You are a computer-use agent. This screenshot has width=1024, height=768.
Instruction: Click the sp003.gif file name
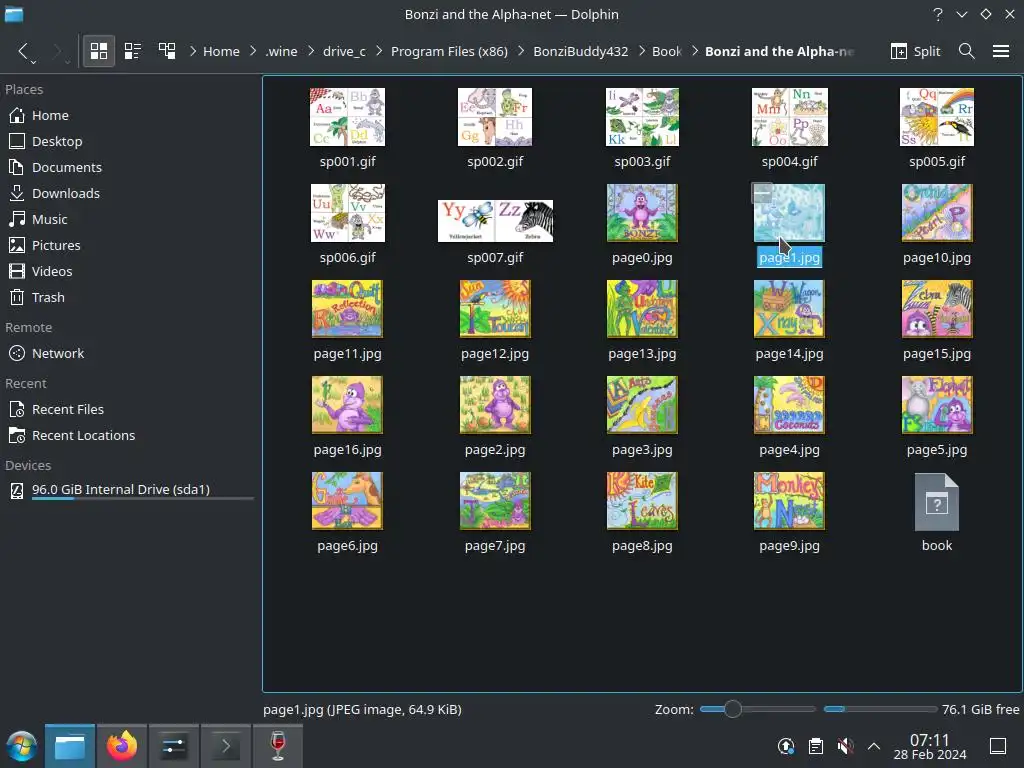tap(642, 161)
